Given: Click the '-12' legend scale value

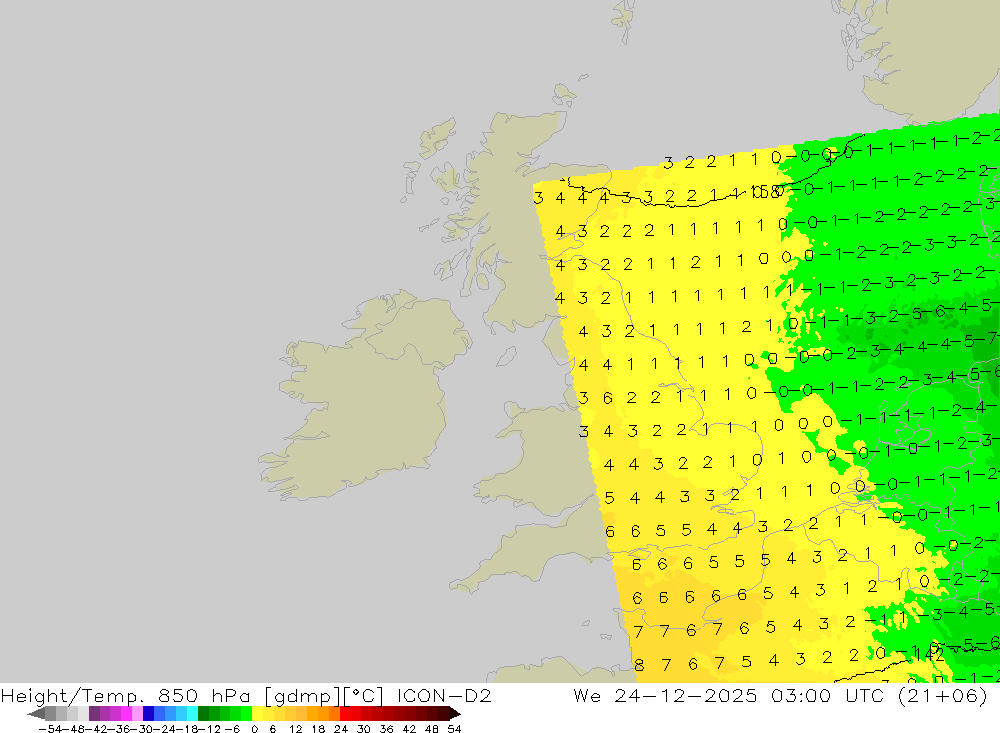Looking at the screenshot, I should [x=210, y=729].
